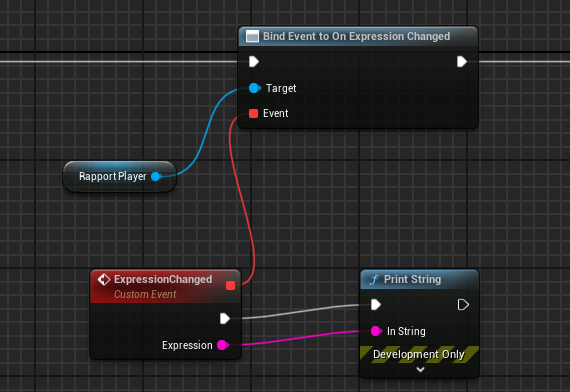This screenshot has width=570, height=392.
Task: Click the blue Target pin on Bind Event
Action: coord(254,88)
